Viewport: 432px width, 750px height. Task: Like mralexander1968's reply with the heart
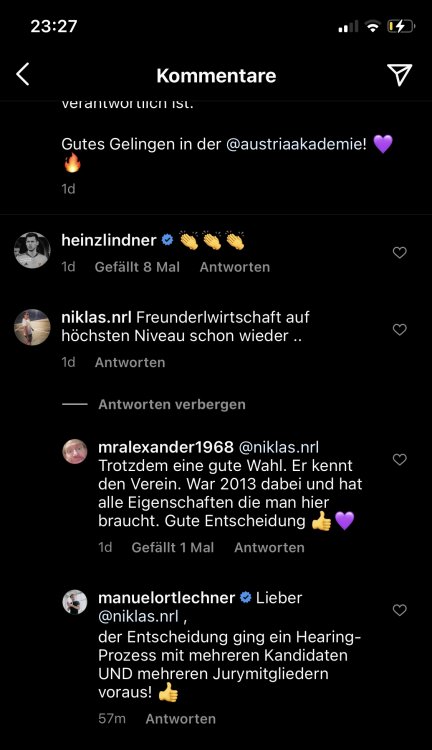(399, 460)
